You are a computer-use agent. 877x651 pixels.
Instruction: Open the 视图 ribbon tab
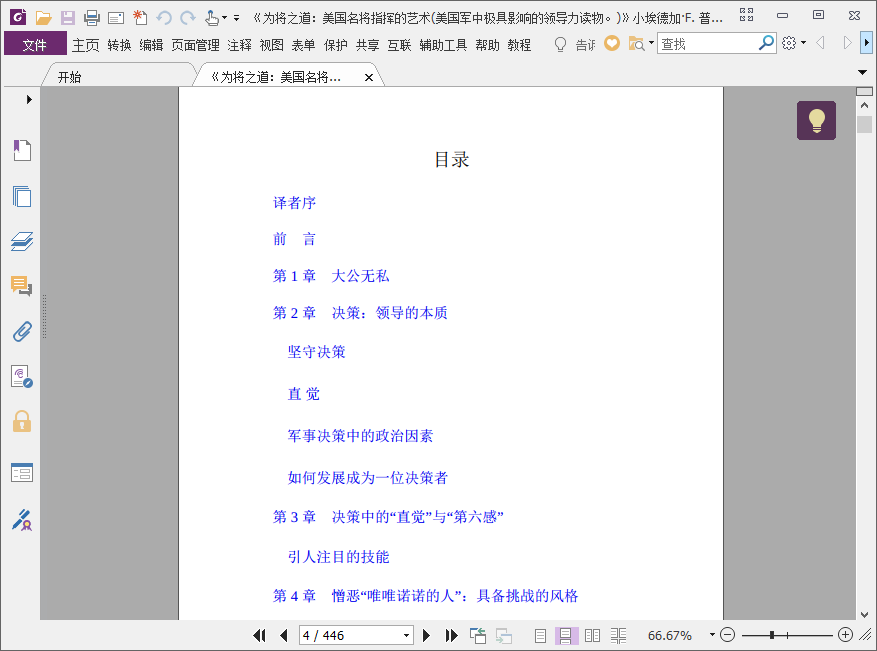tap(271, 45)
